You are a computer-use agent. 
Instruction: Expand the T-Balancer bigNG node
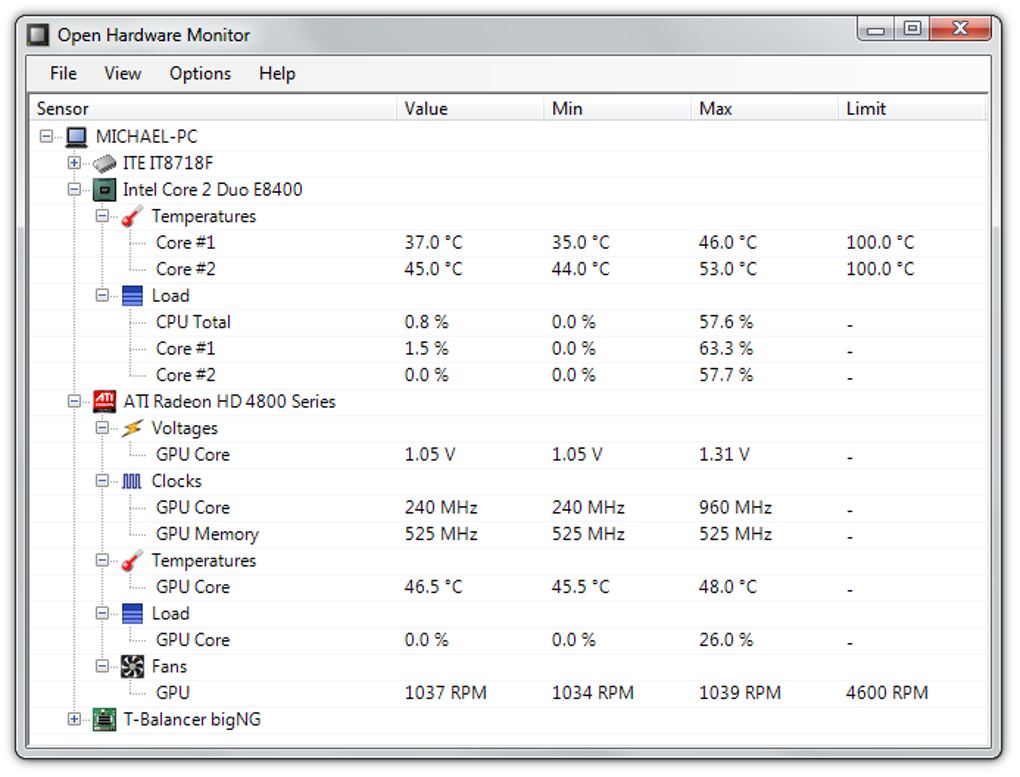coord(74,720)
